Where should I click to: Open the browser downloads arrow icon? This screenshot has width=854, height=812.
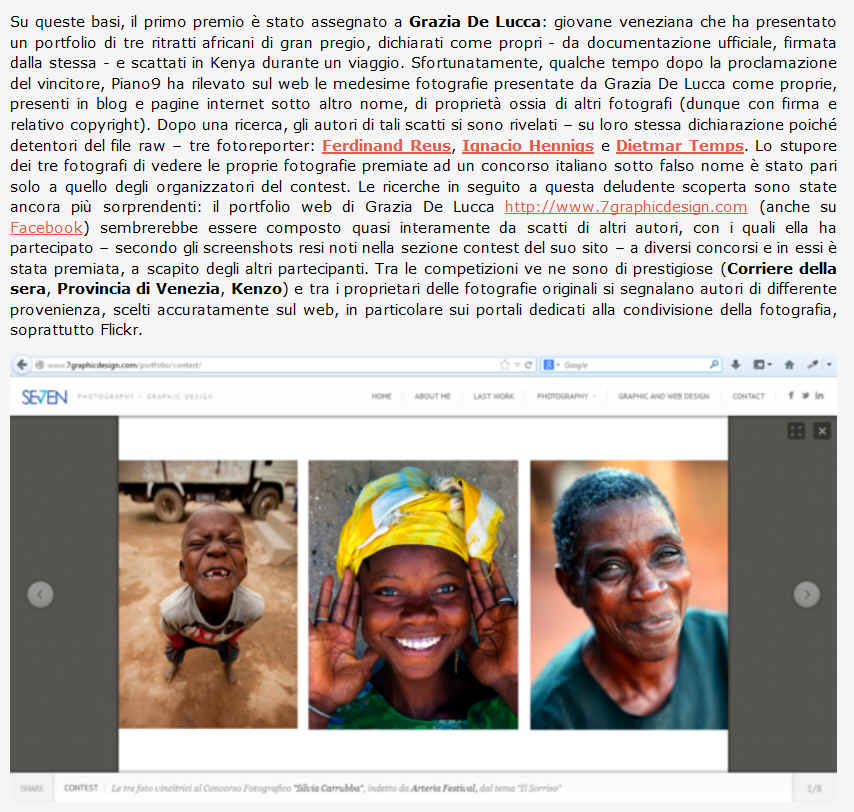pyautogui.click(x=736, y=365)
